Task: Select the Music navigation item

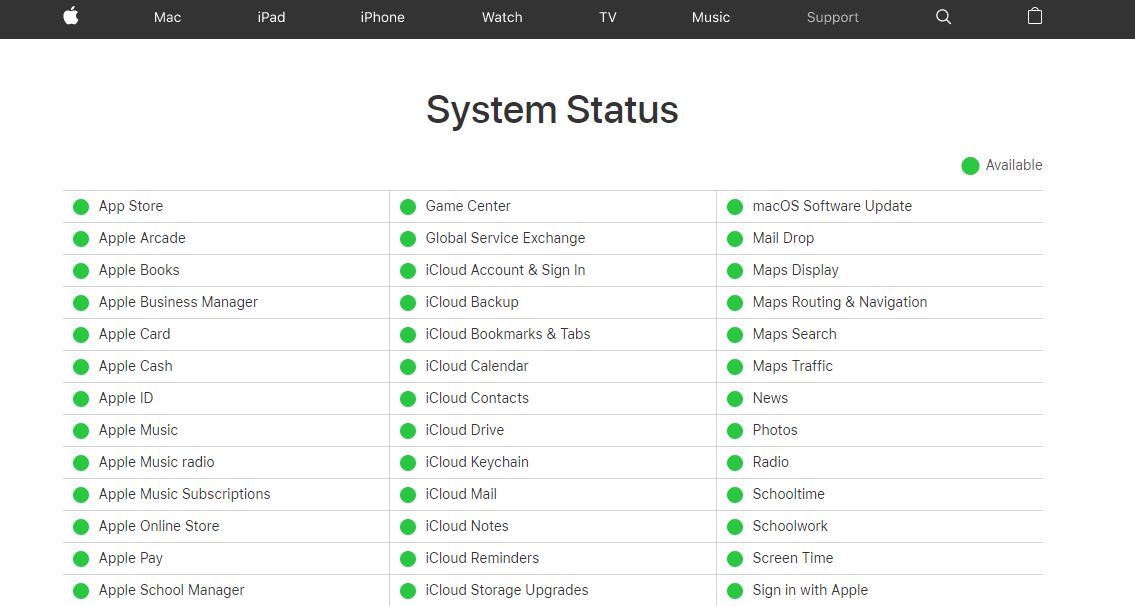Action: pos(711,17)
